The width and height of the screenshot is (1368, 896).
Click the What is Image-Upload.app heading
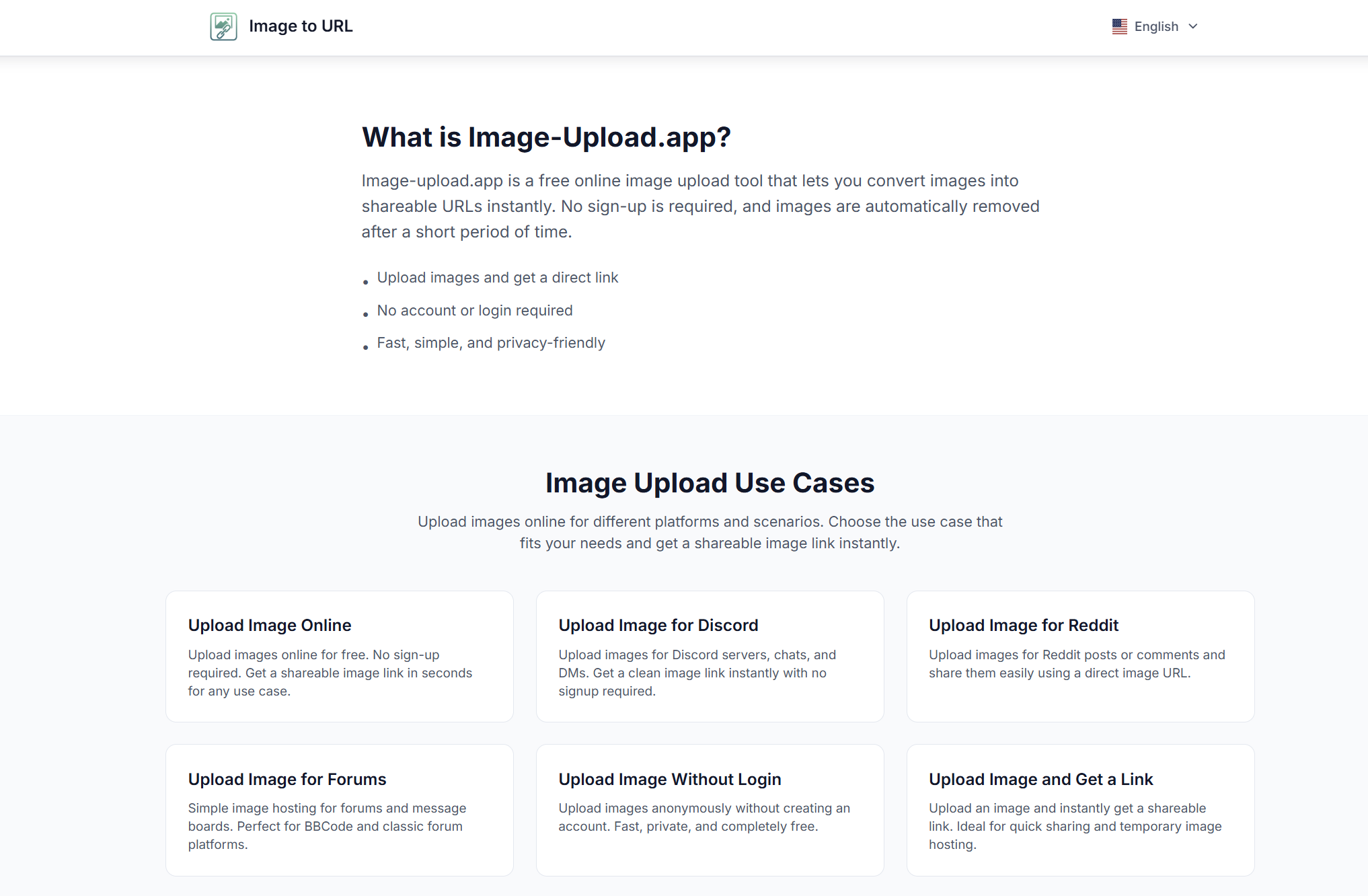[x=545, y=137]
